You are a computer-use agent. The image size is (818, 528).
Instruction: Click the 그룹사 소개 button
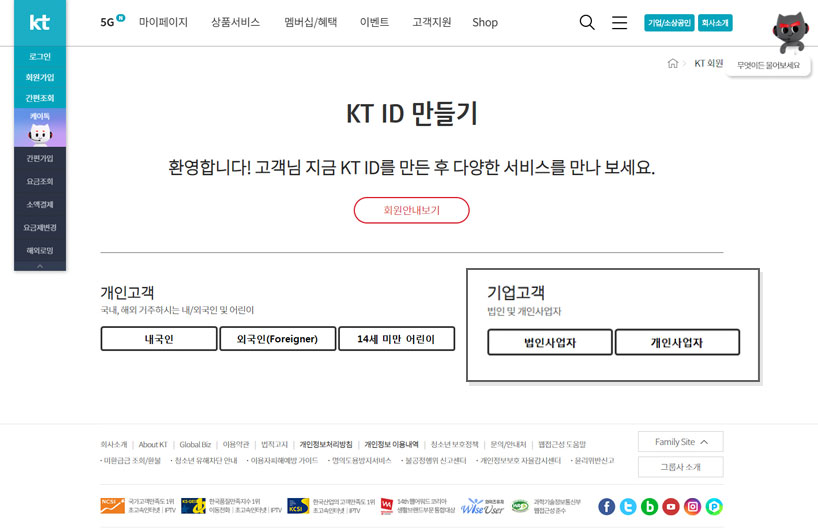[x=681, y=466]
